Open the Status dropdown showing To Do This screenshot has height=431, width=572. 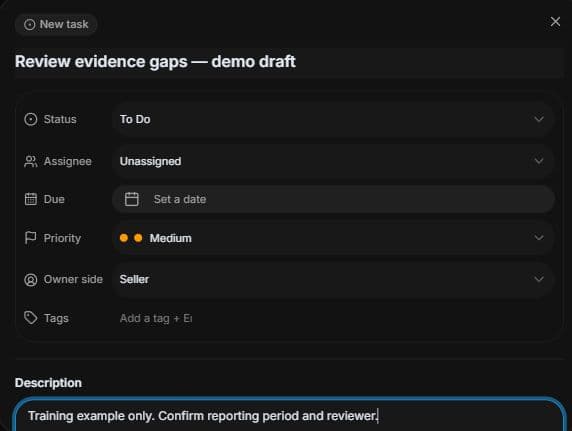tap(333, 119)
